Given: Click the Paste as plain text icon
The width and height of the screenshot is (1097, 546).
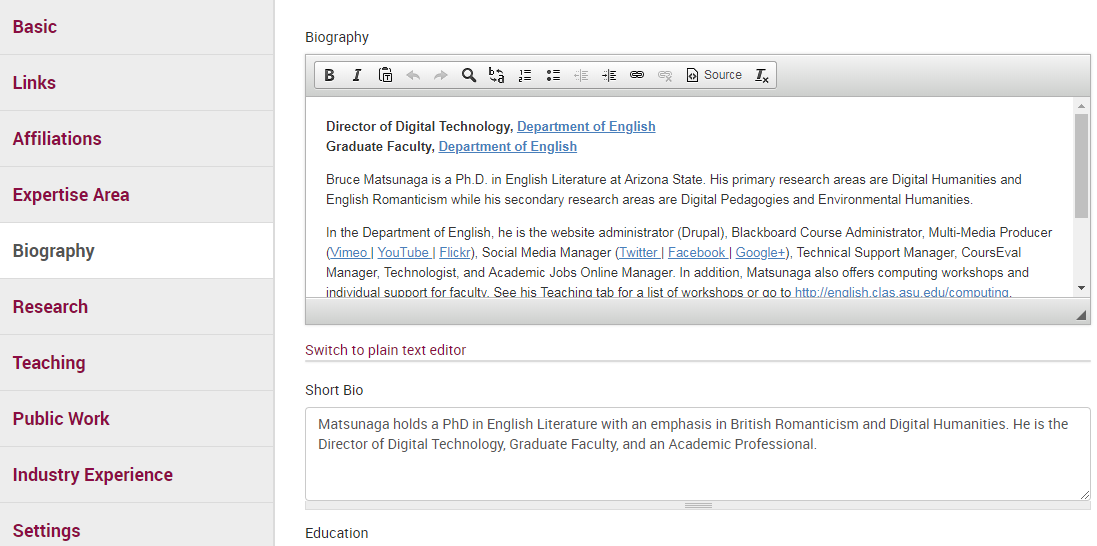Looking at the screenshot, I should coord(385,75).
